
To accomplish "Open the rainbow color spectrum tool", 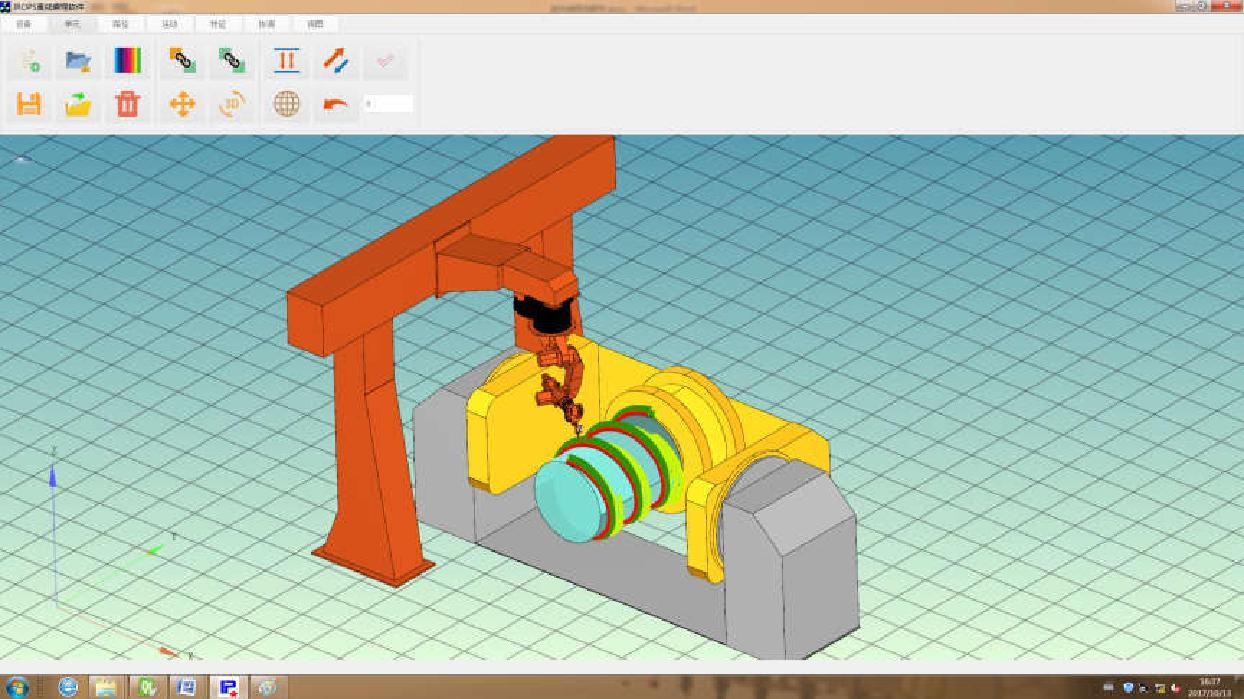I will (x=128, y=62).
